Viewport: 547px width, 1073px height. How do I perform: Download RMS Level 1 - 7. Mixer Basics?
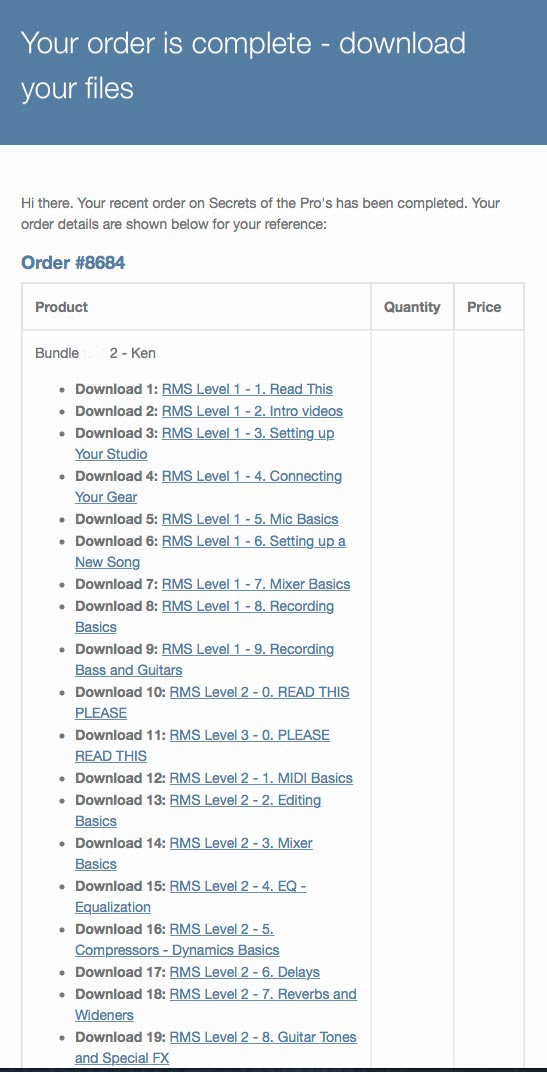point(256,584)
